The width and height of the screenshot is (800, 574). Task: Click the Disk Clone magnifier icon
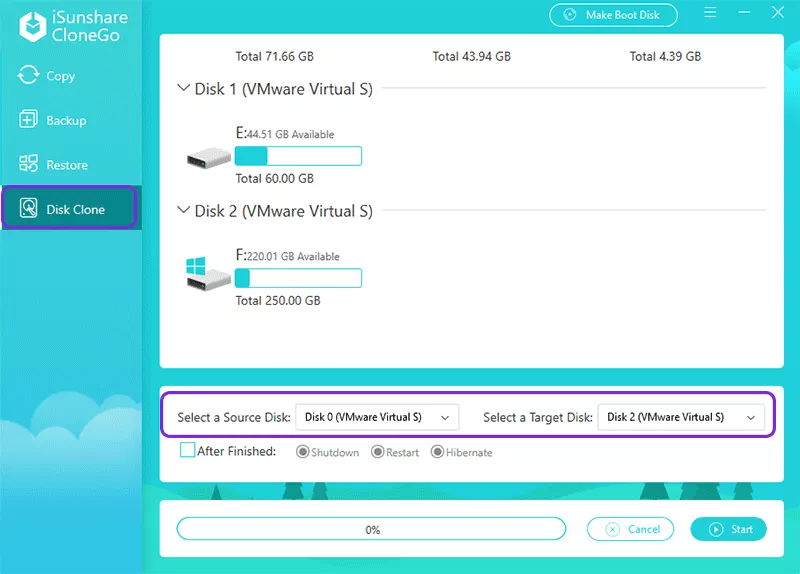tap(28, 208)
